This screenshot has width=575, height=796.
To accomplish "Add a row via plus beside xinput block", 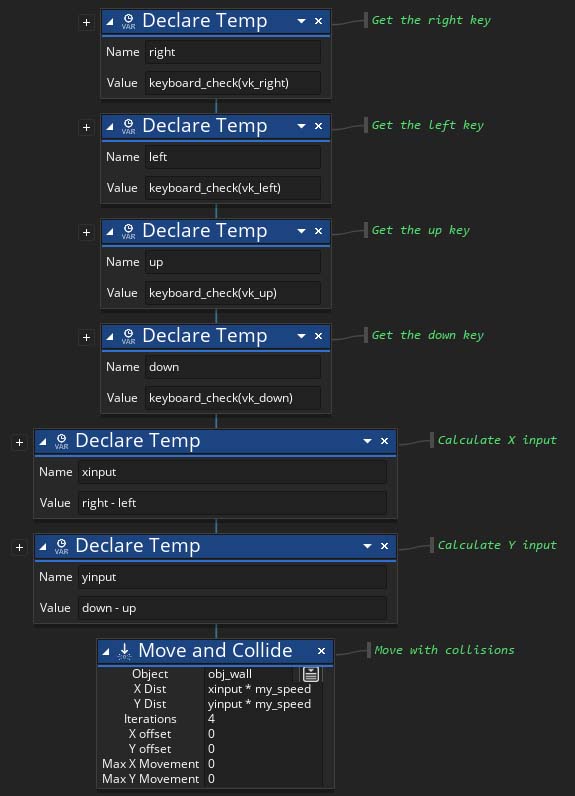I will coord(19,442).
